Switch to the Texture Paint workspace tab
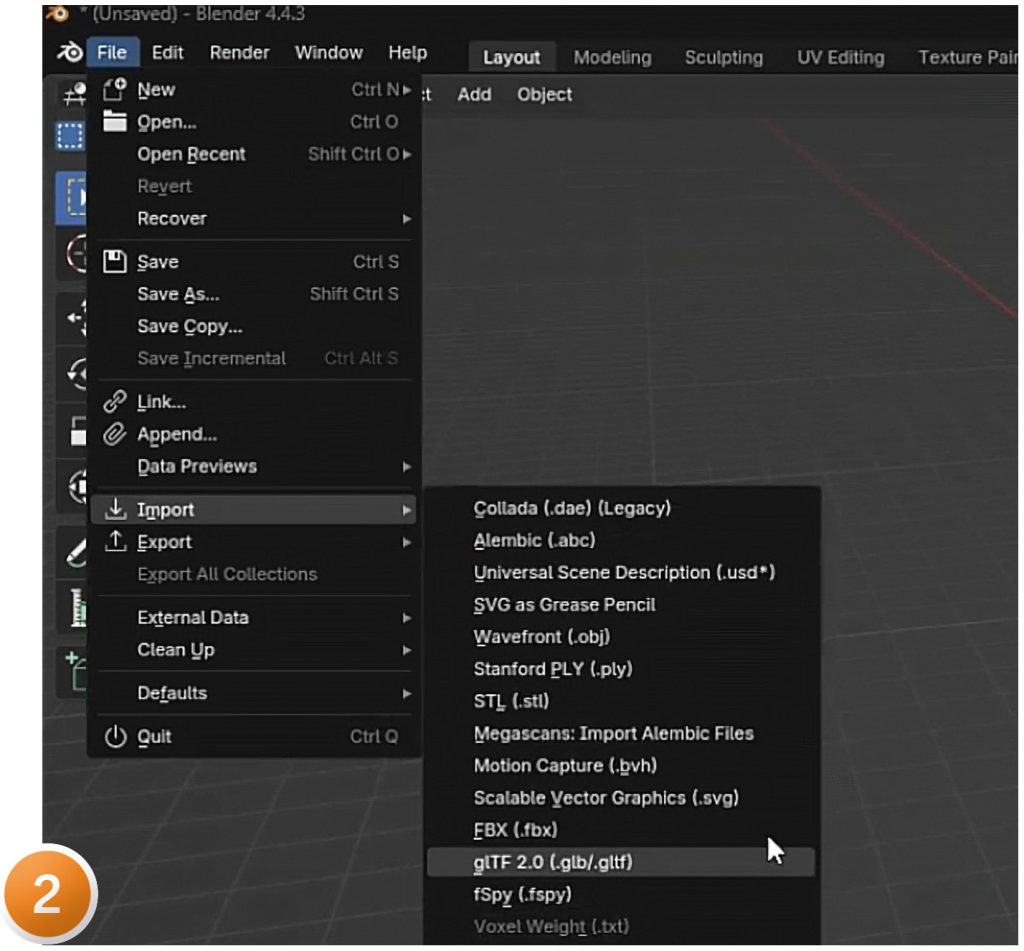 (968, 57)
